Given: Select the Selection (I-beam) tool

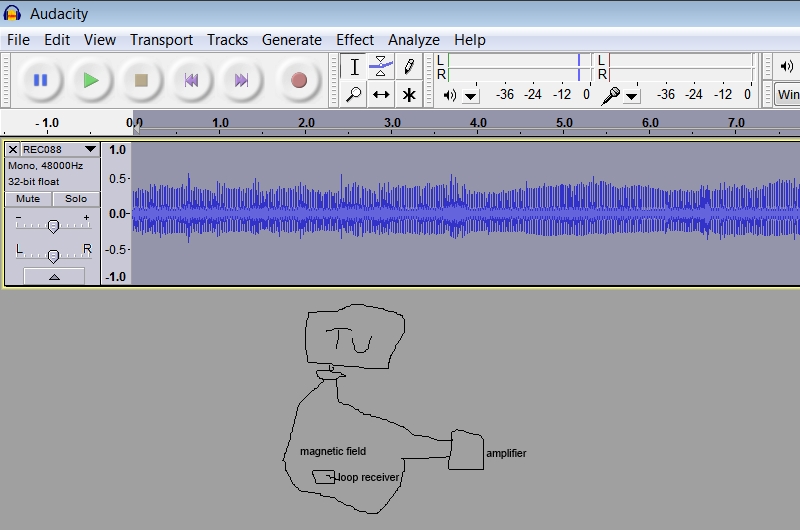Looking at the screenshot, I should 353,67.
